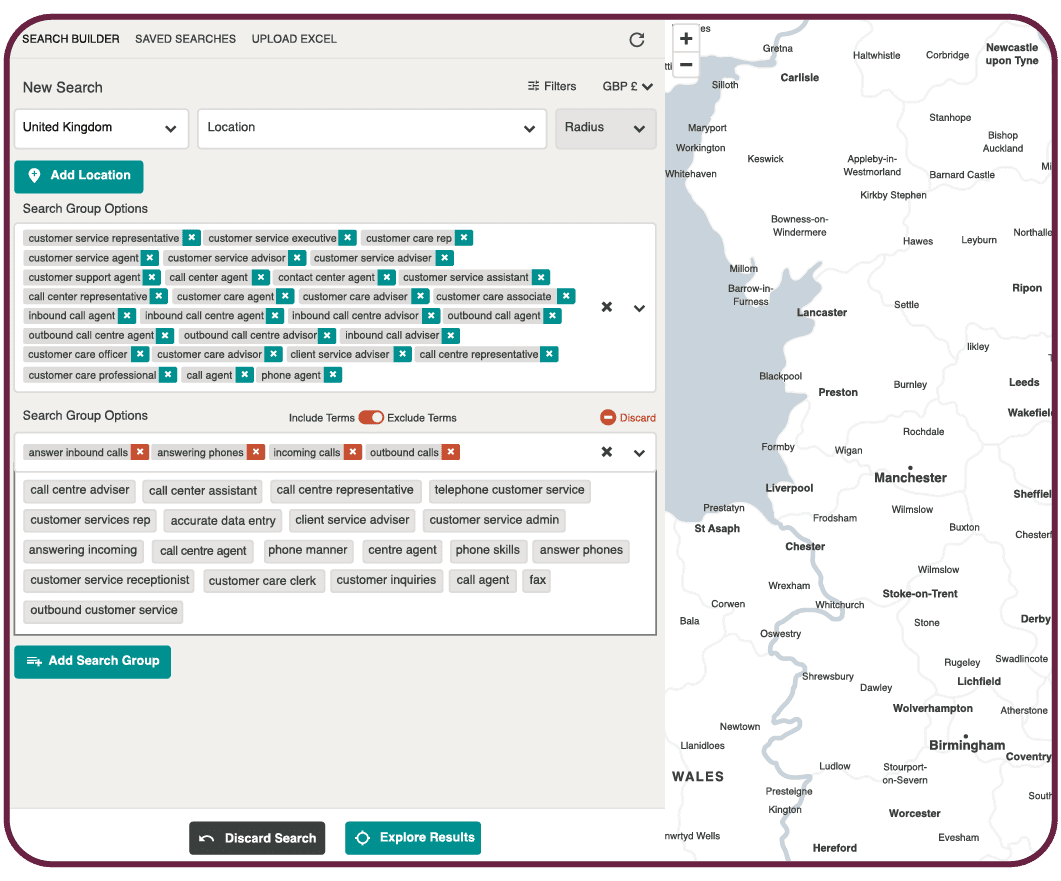The image size is (1061, 881).
Task: Delete the excluded 'outbound calls' term
Action: click(x=450, y=452)
